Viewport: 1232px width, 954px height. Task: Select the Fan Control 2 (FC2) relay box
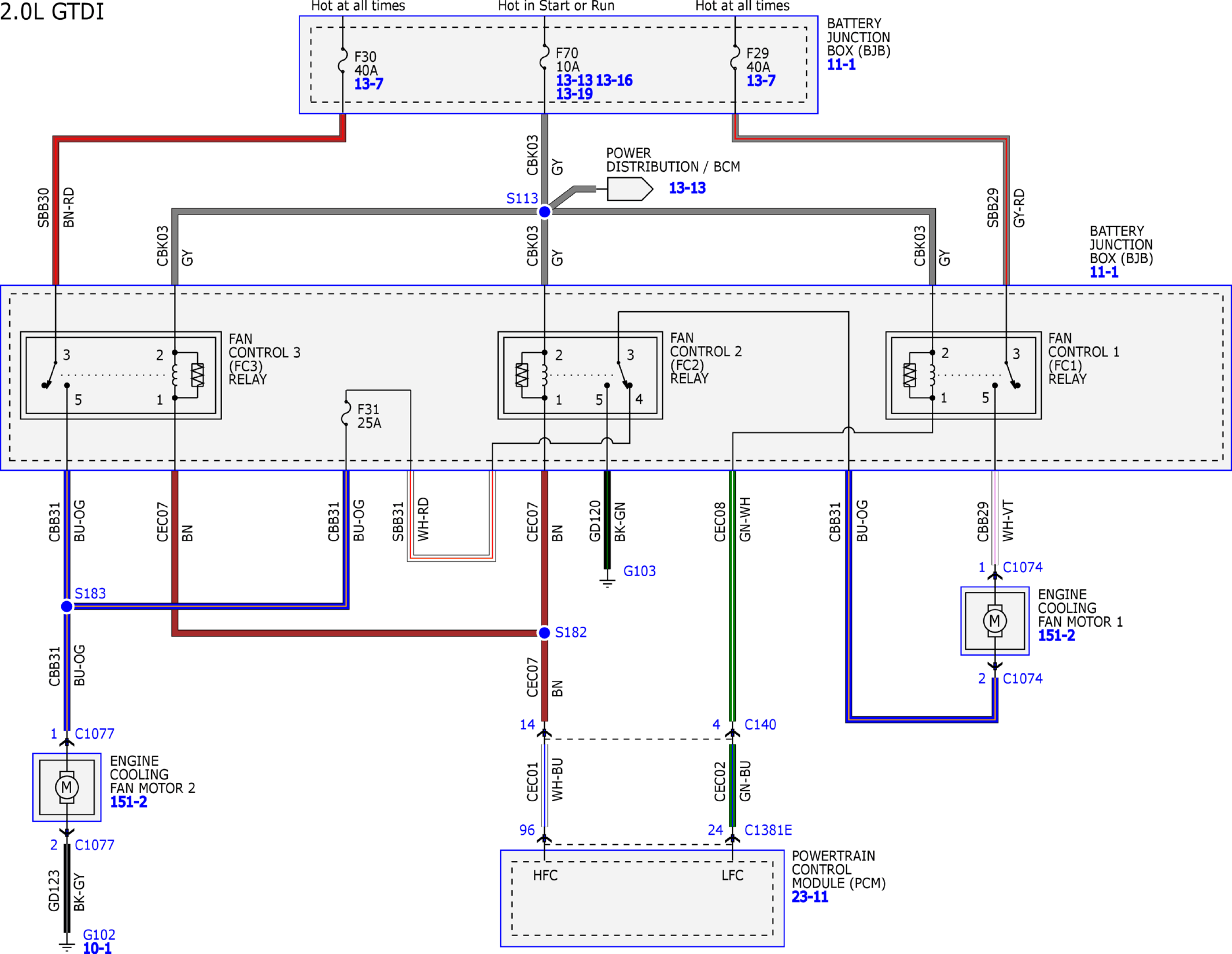(580, 375)
